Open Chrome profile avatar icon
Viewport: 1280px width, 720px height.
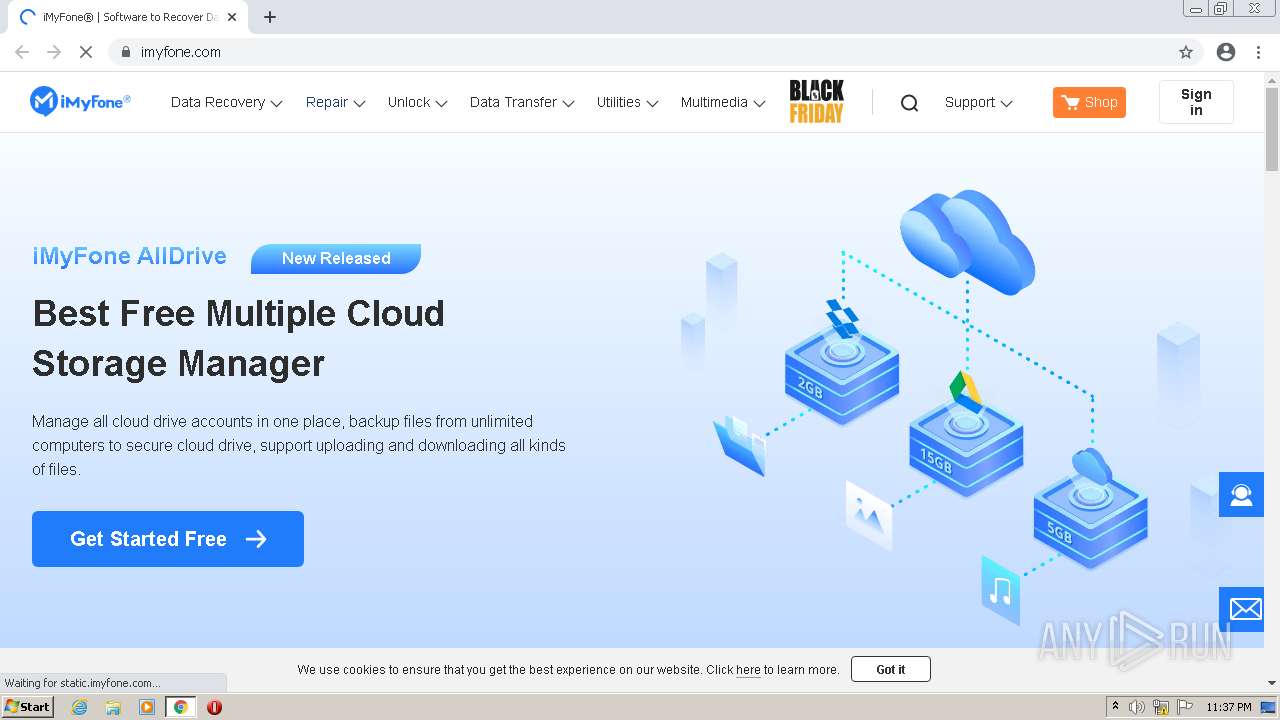click(x=1226, y=52)
